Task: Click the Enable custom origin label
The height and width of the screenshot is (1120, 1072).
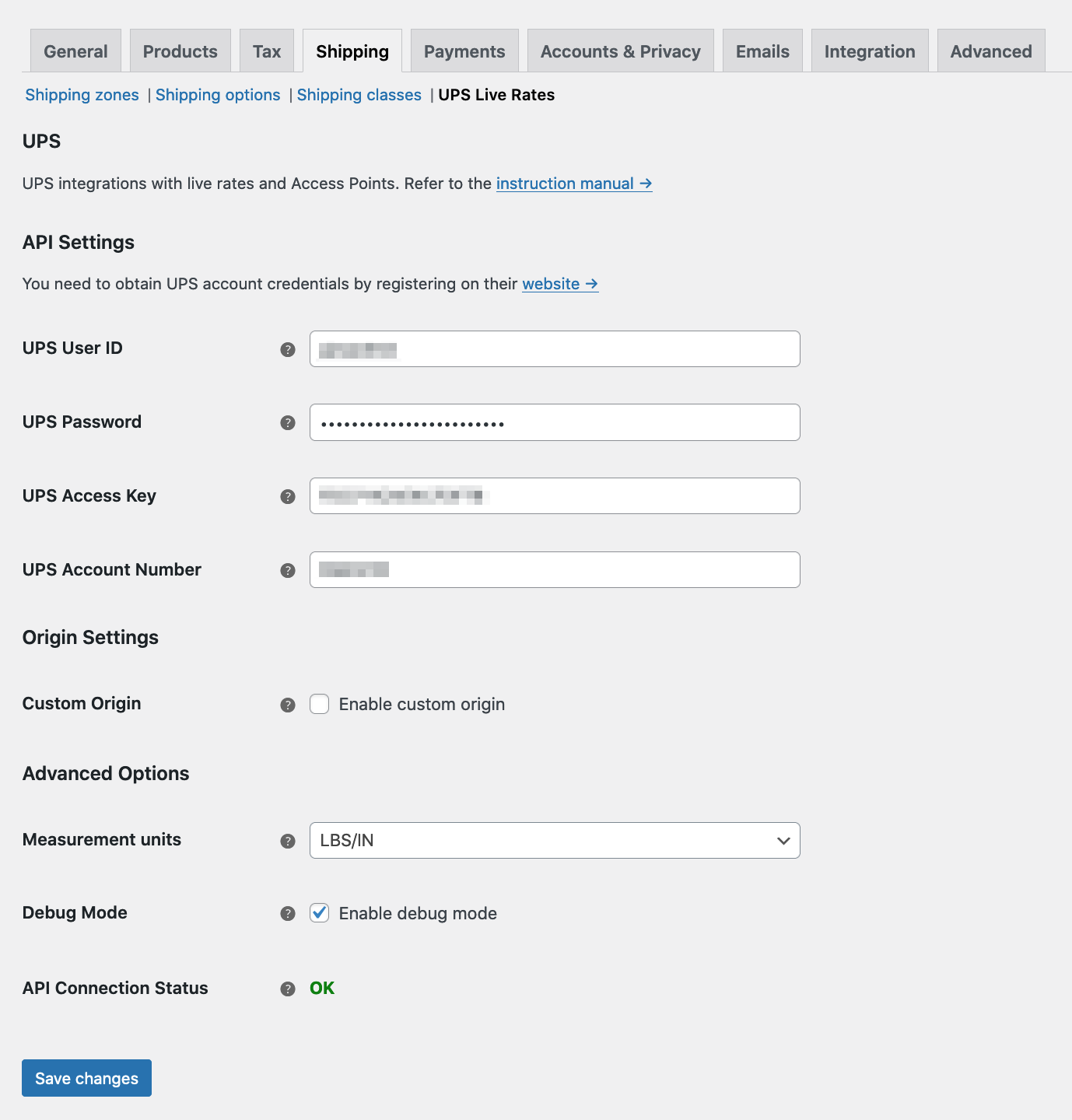Action: [x=422, y=704]
